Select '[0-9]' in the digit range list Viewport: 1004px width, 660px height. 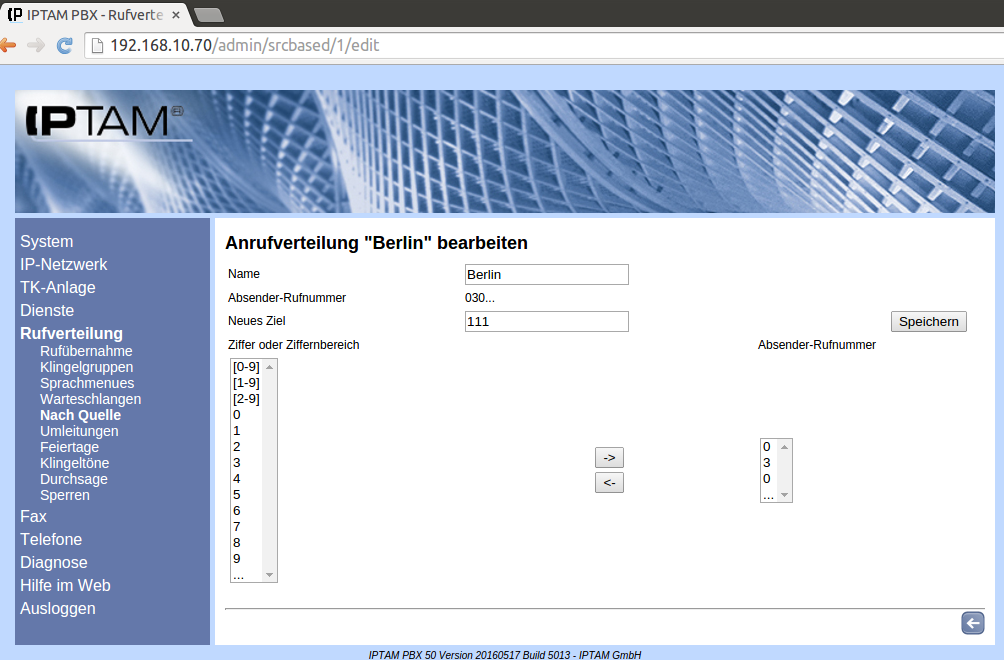coord(246,367)
